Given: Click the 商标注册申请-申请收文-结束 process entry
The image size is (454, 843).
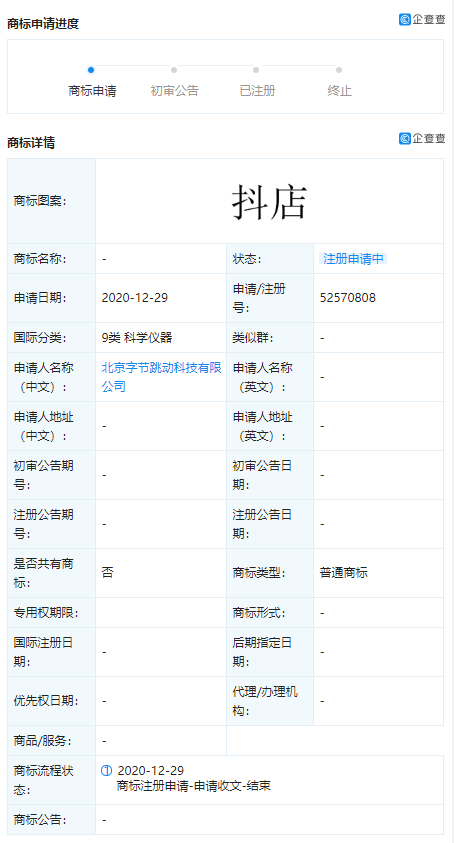Looking at the screenshot, I should point(194,786).
